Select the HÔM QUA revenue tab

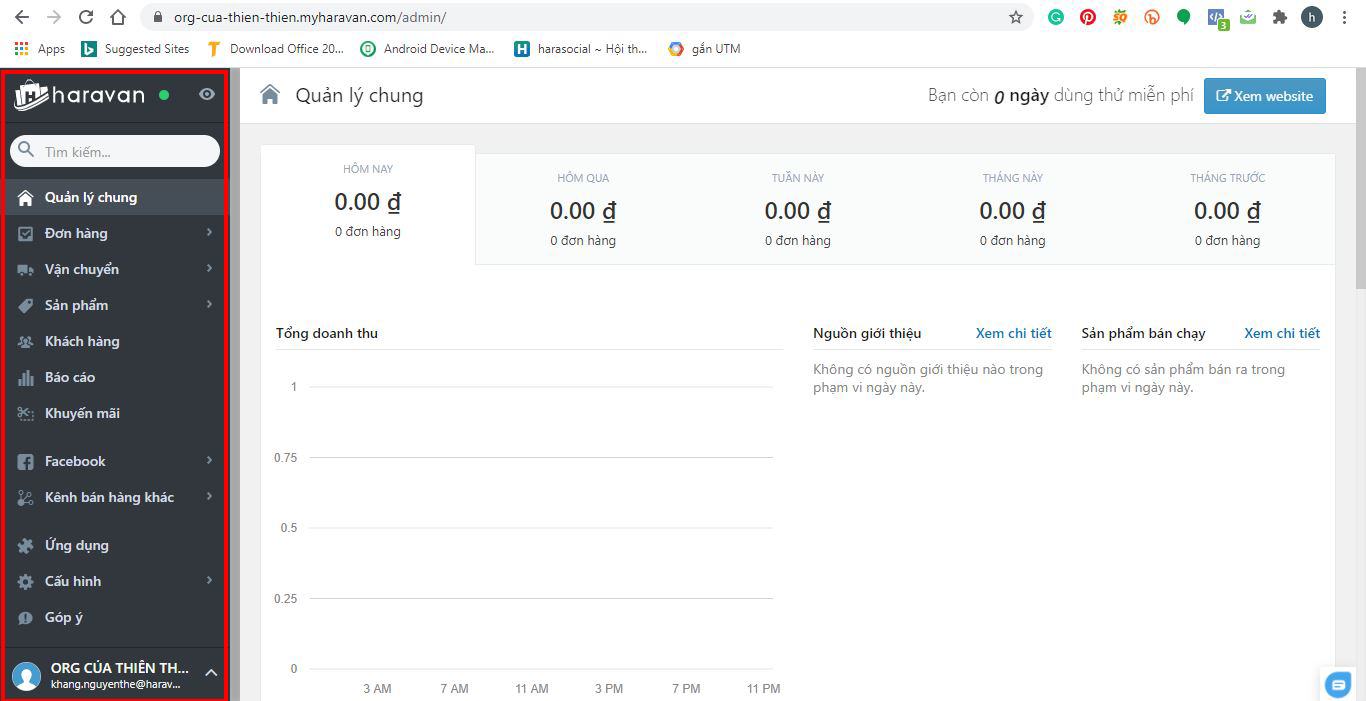583,209
